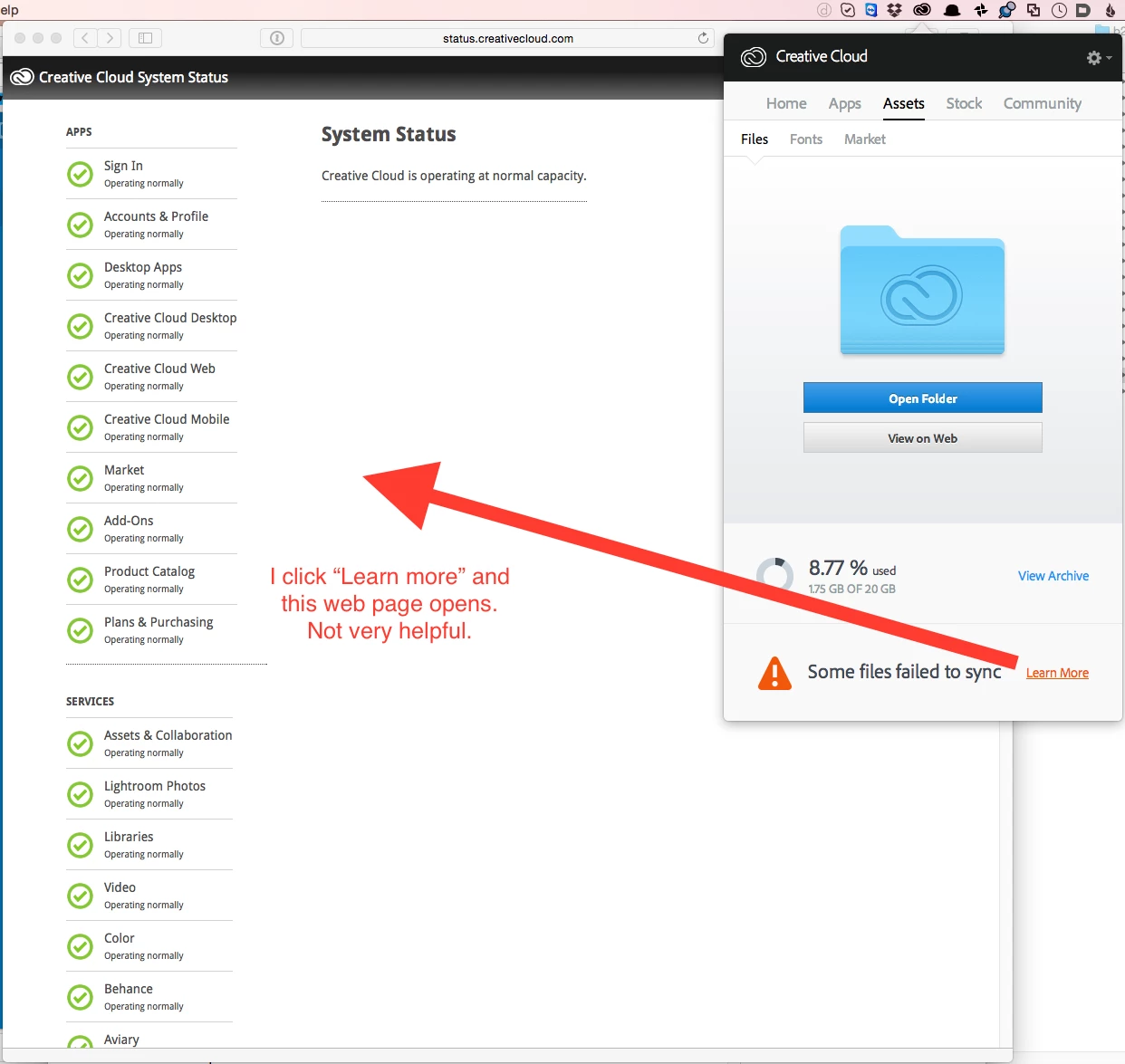Click the Accounts & Profile entry
Viewport: 1125px width, 1064px height.
pyautogui.click(x=151, y=225)
